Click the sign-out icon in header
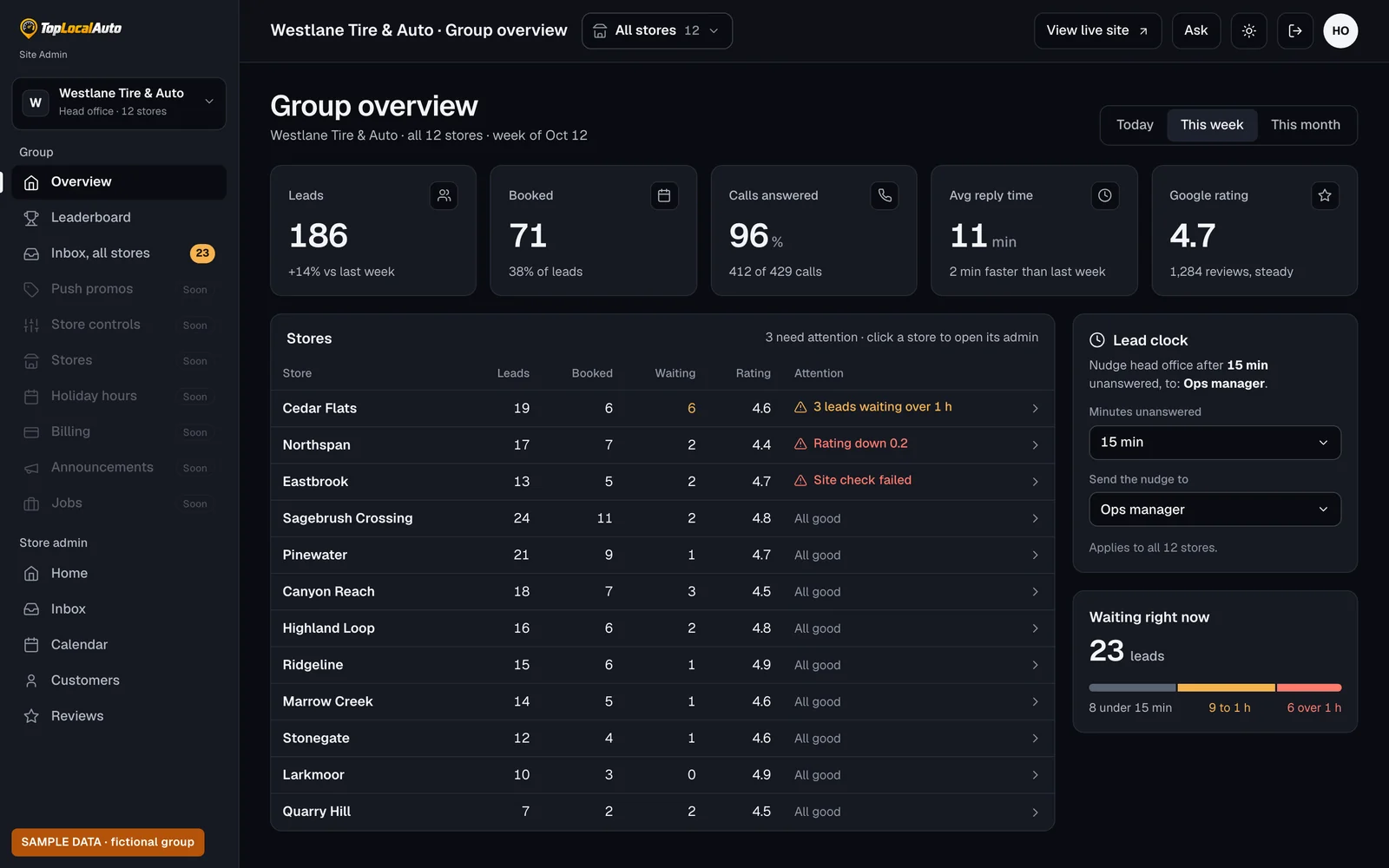This screenshot has width=1389, height=868. pos(1294,31)
